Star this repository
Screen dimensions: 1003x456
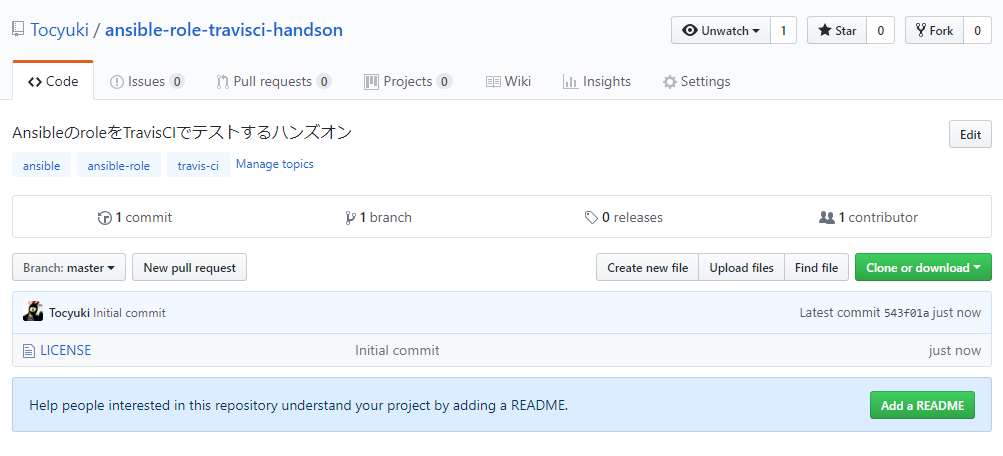pos(837,30)
